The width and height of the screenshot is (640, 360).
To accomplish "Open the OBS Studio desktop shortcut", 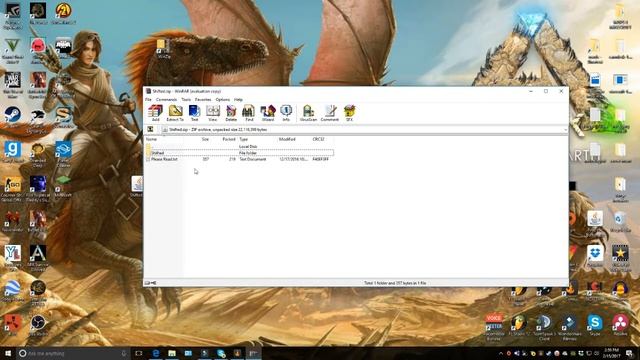I will pyautogui.click(x=38, y=325).
